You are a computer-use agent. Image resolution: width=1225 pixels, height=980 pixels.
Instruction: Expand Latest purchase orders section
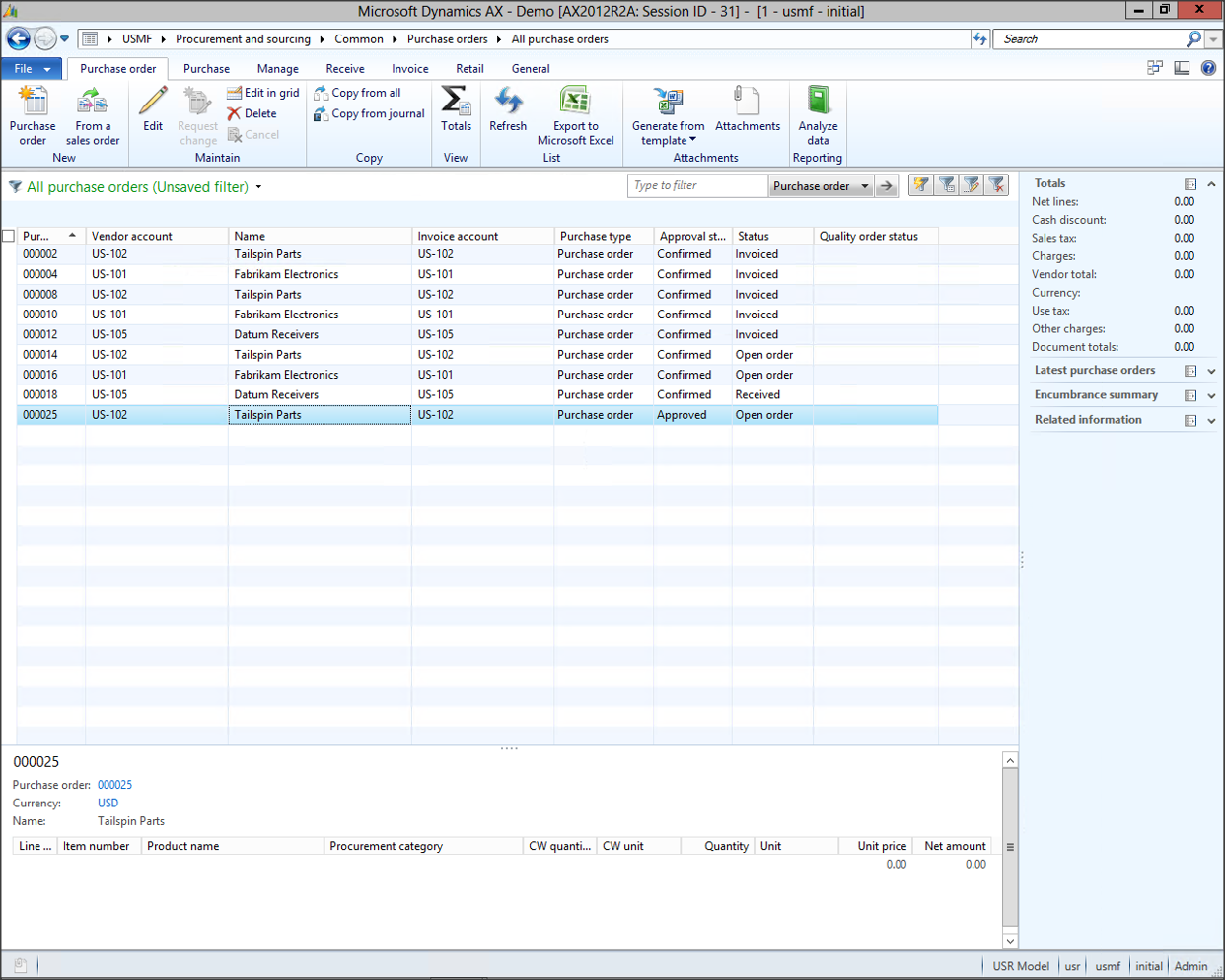(1211, 371)
